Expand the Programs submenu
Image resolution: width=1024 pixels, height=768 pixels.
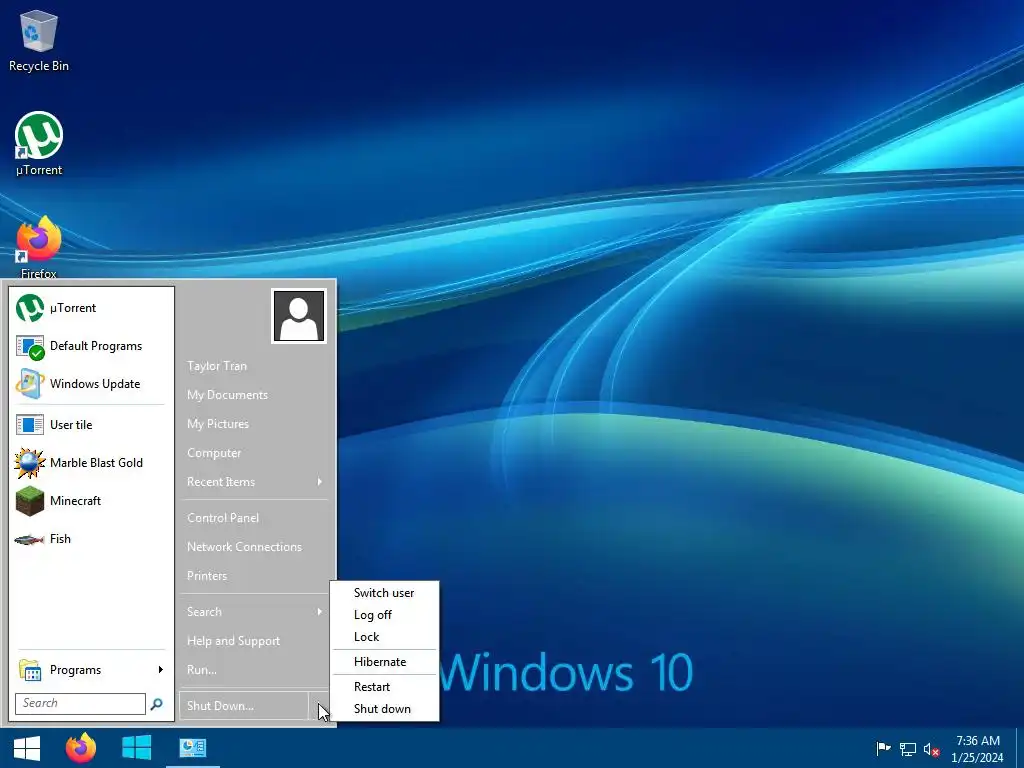[89, 669]
